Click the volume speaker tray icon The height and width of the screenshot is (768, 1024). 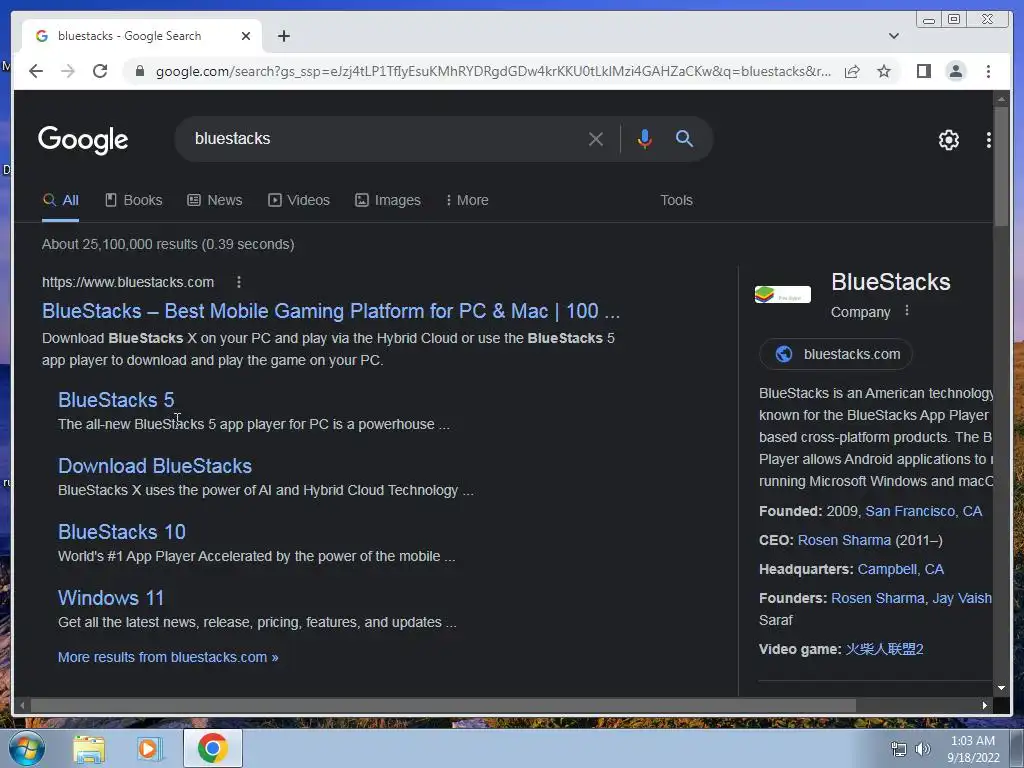922,749
